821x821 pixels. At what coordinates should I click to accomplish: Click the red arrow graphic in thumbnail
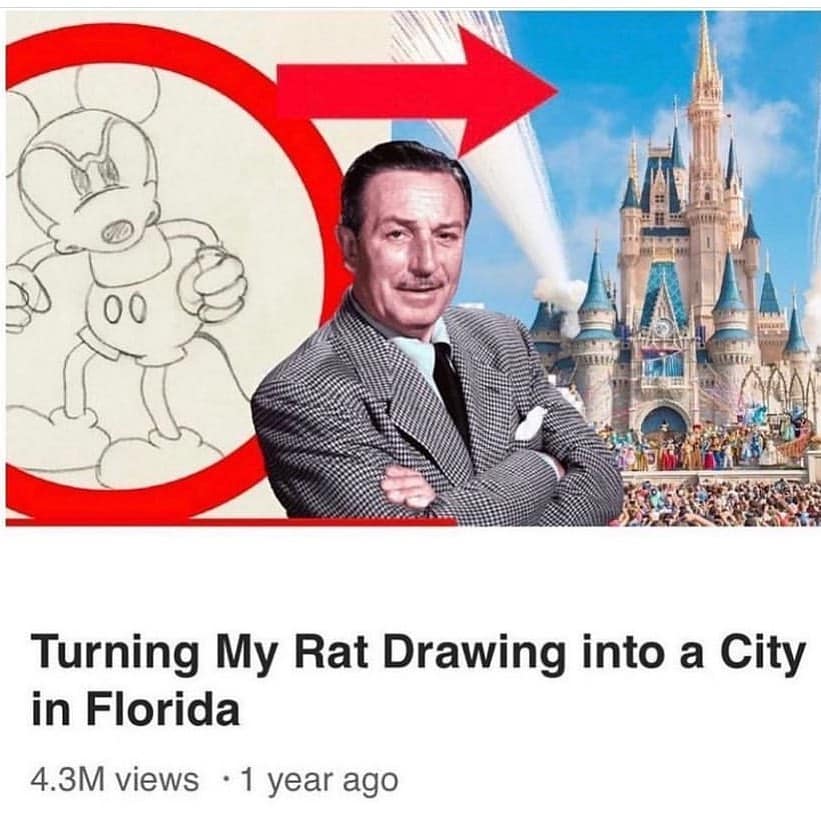tap(417, 91)
